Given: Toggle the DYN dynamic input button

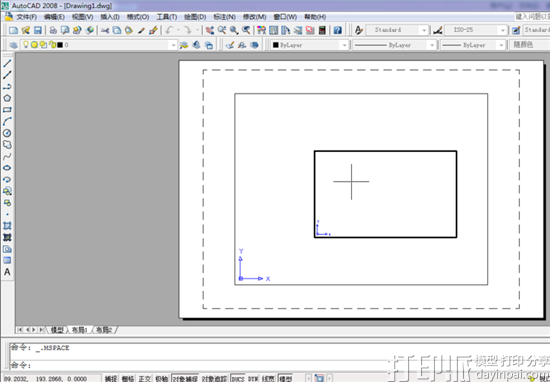Looking at the screenshot, I should pyautogui.click(x=253, y=378).
